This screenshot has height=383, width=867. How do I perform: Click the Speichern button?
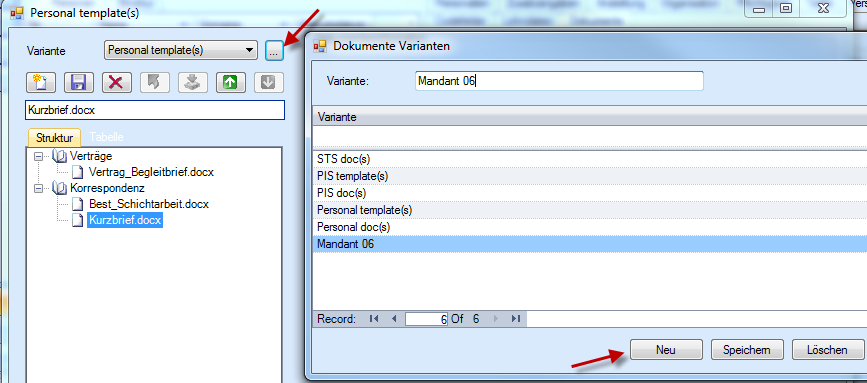746,349
